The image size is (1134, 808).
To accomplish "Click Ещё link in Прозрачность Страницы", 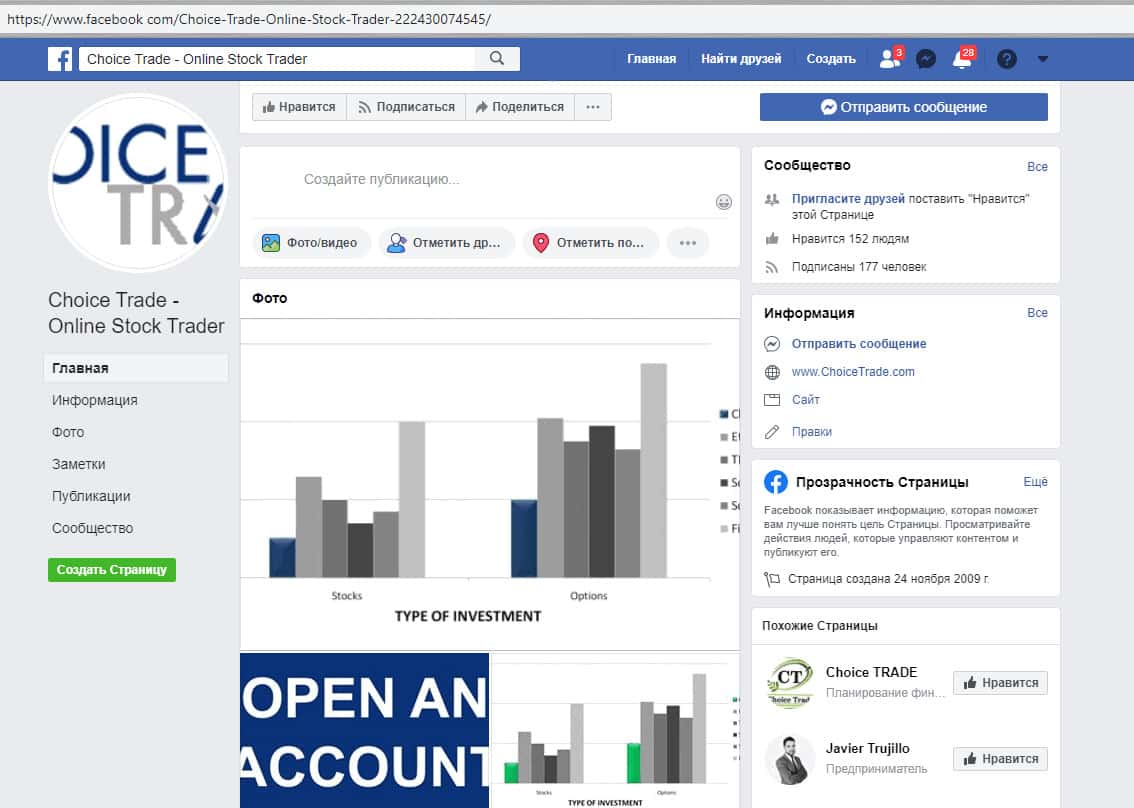I will point(1036,482).
